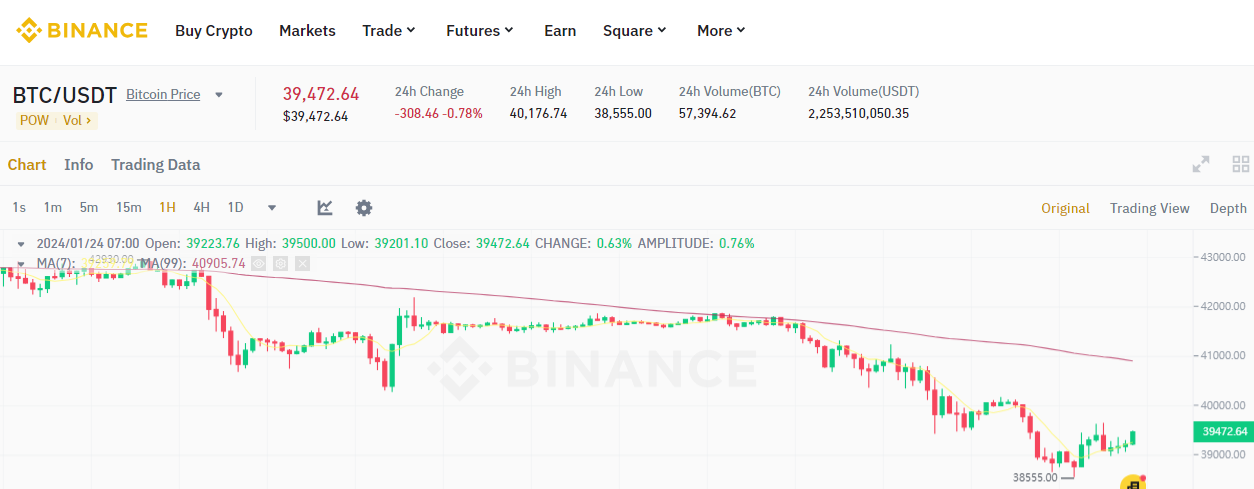Open the More dropdown menu
The image size is (1254, 489).
point(722,30)
